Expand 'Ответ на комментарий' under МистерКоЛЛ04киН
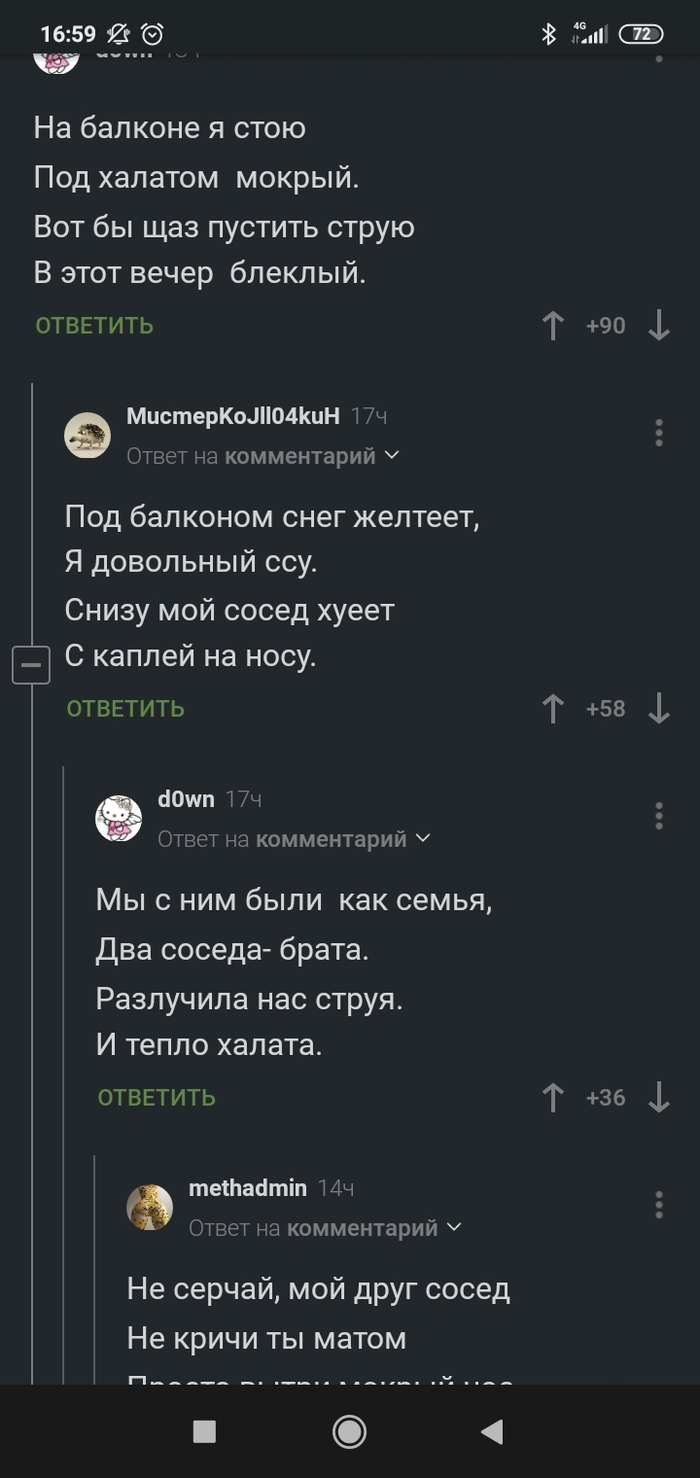The width and height of the screenshot is (700, 1478). point(263,456)
